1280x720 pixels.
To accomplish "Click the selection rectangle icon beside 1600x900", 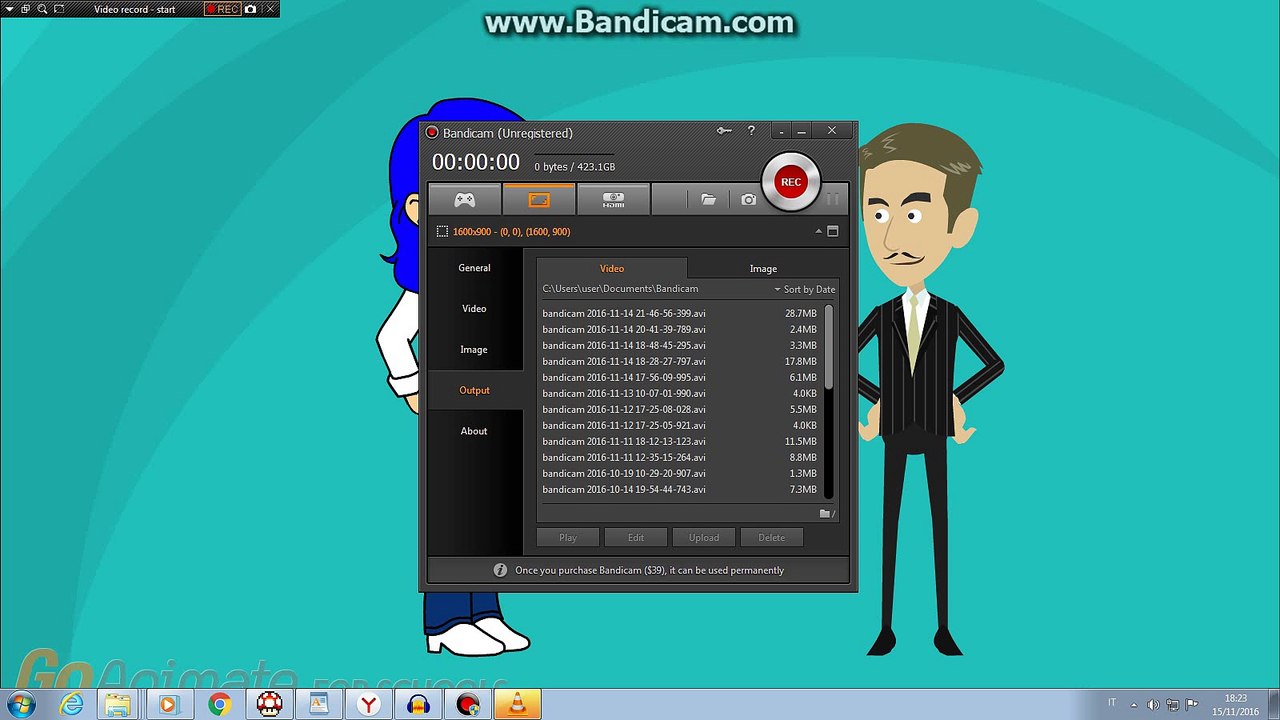I will (442, 232).
